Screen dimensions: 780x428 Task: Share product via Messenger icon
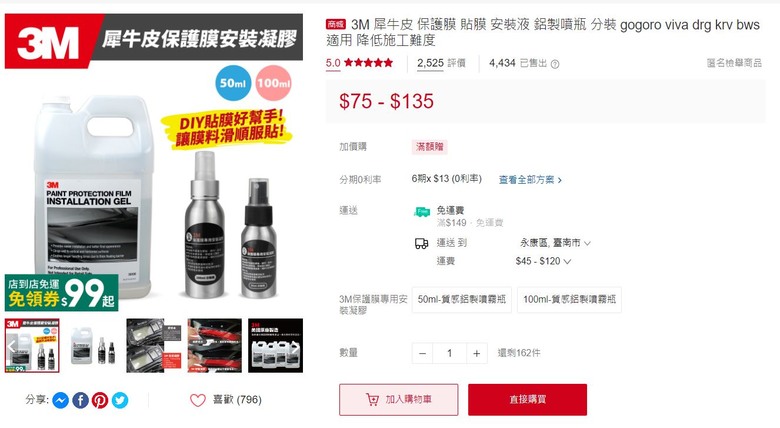click(x=61, y=400)
